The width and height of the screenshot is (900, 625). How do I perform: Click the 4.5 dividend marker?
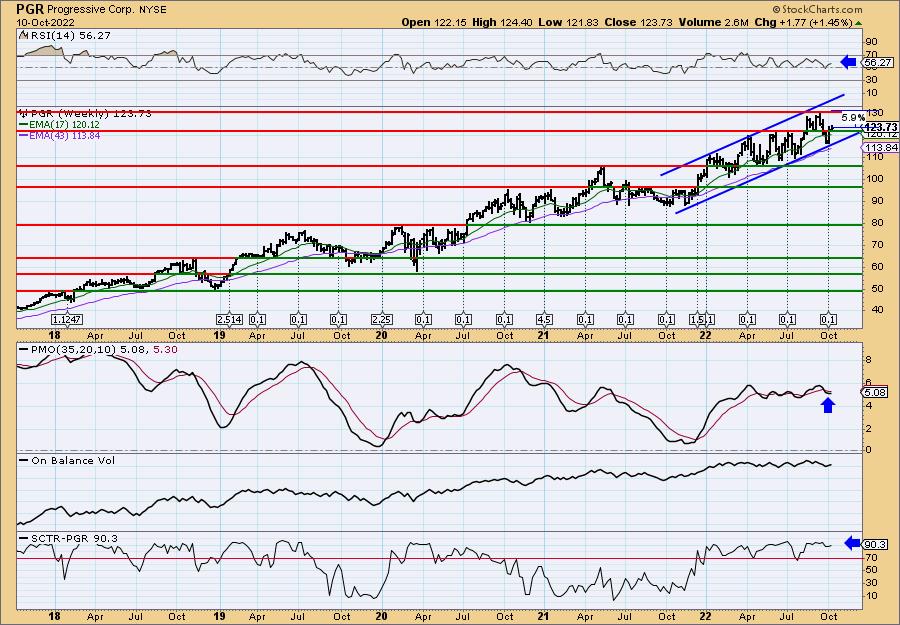click(x=544, y=319)
